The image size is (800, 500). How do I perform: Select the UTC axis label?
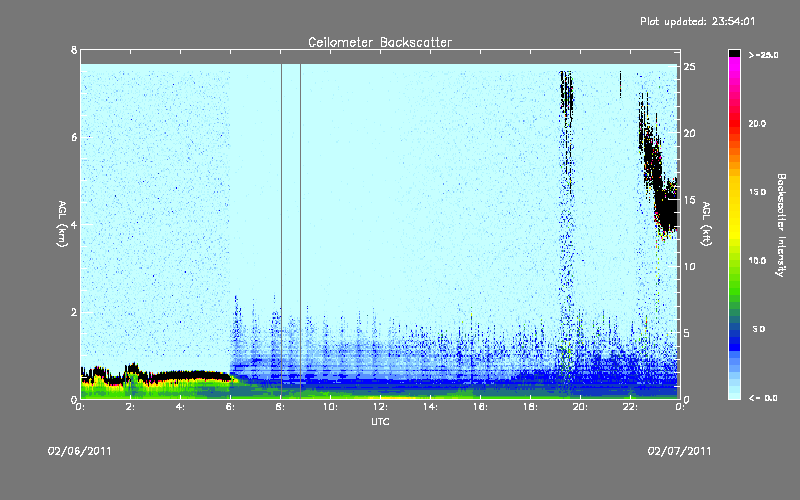380,421
